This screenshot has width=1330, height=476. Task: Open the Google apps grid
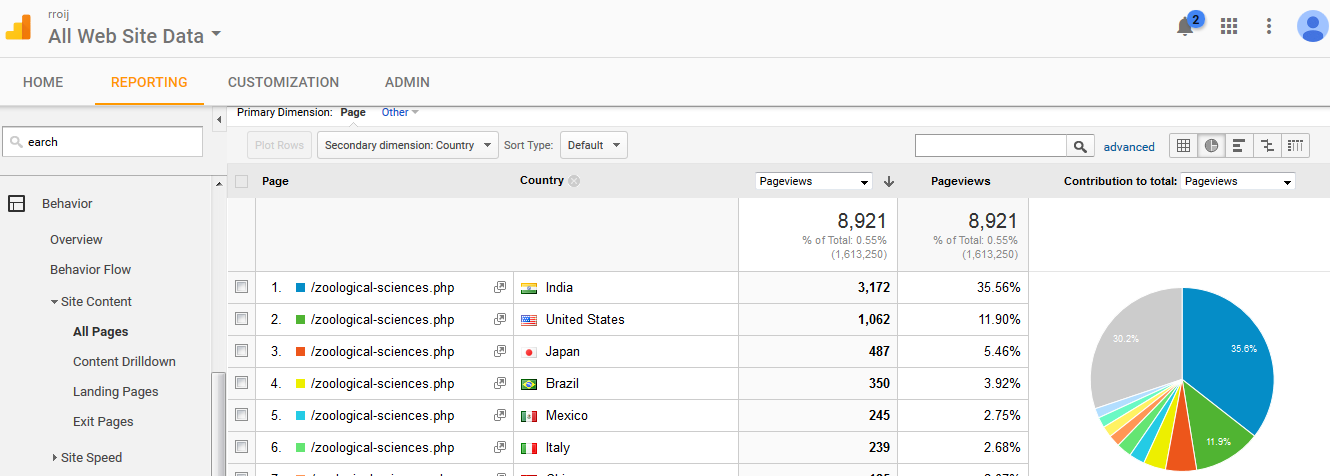[x=1229, y=27]
